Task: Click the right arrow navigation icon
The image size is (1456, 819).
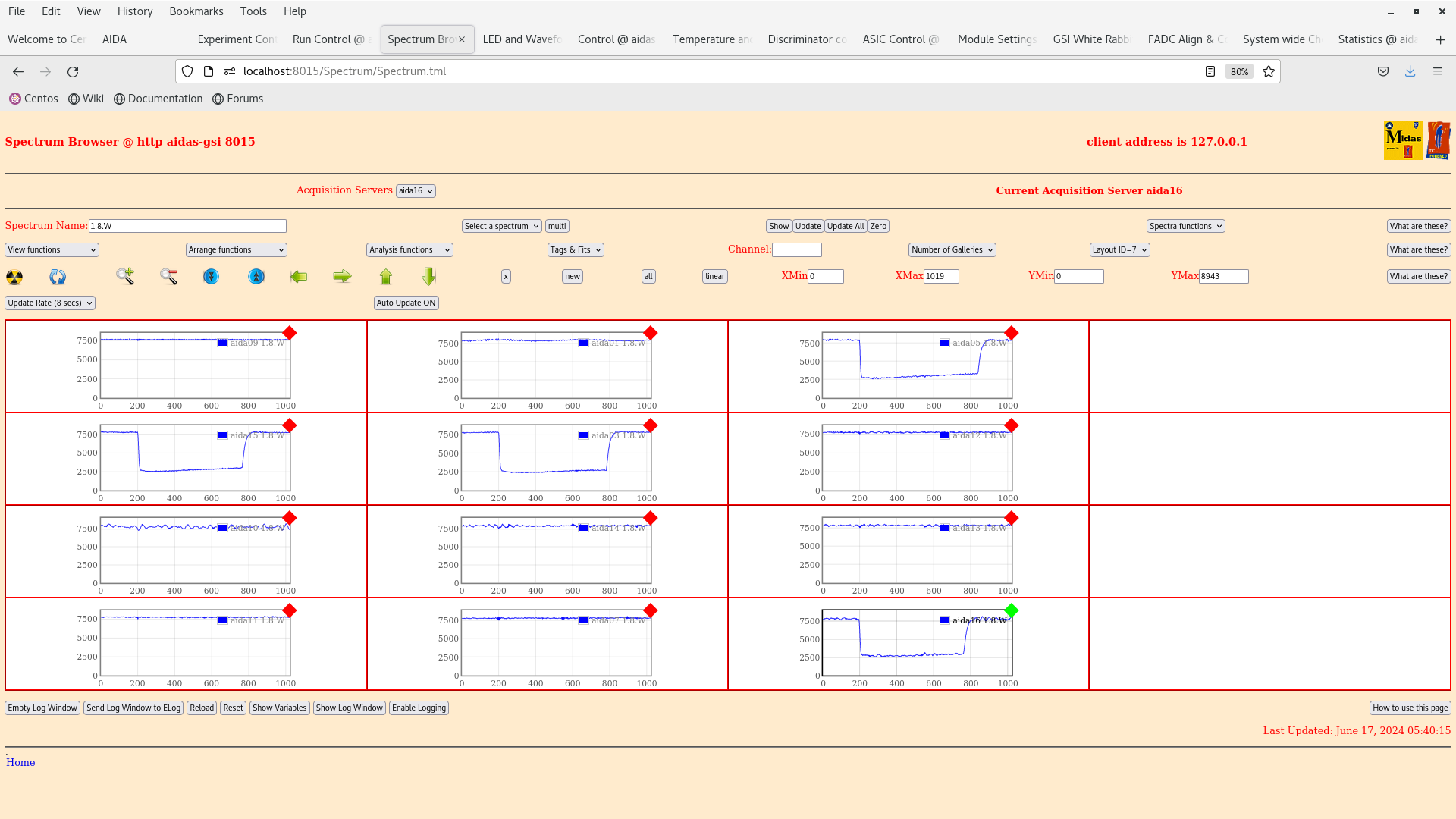Action: (x=342, y=276)
